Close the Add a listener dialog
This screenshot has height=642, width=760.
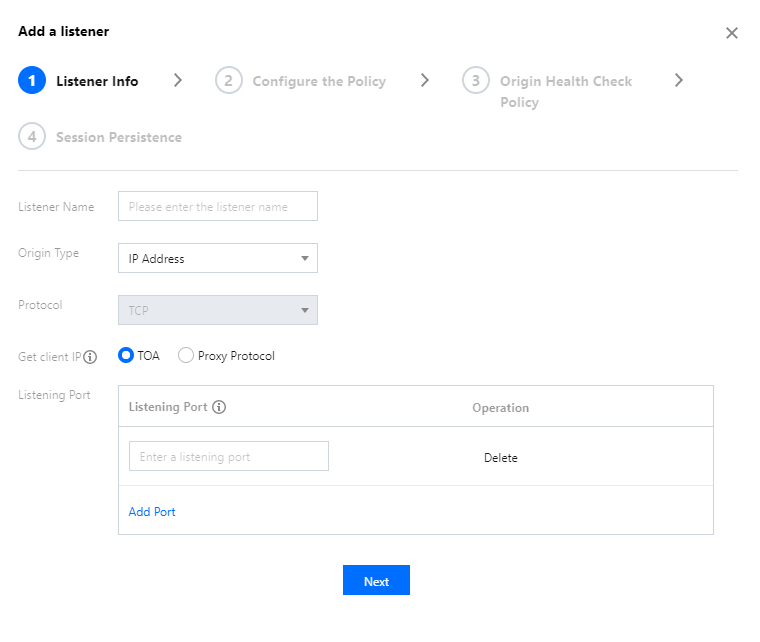(x=731, y=33)
